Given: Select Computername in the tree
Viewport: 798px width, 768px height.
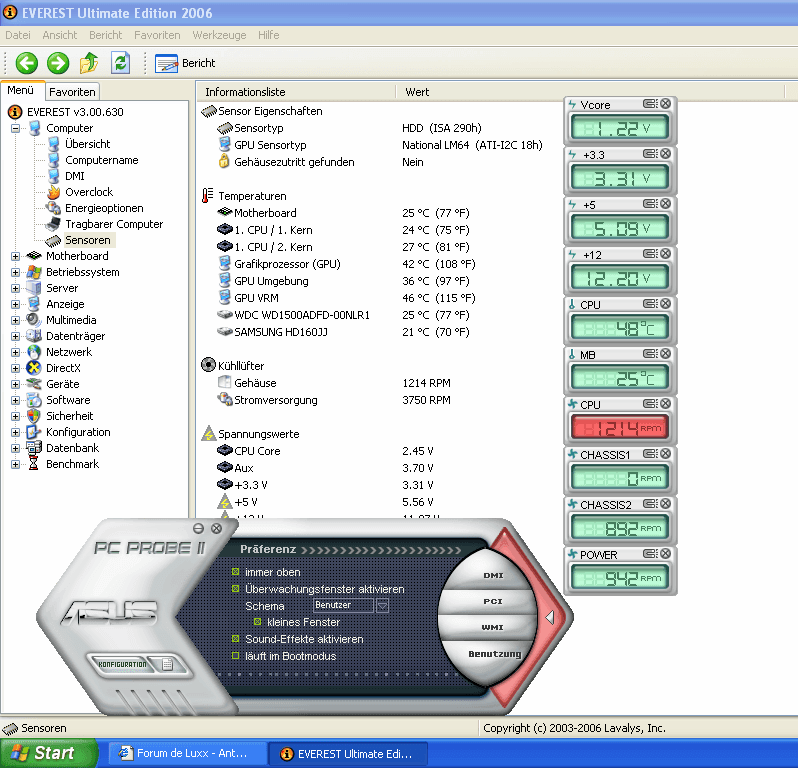Looking at the screenshot, I should (x=101, y=160).
